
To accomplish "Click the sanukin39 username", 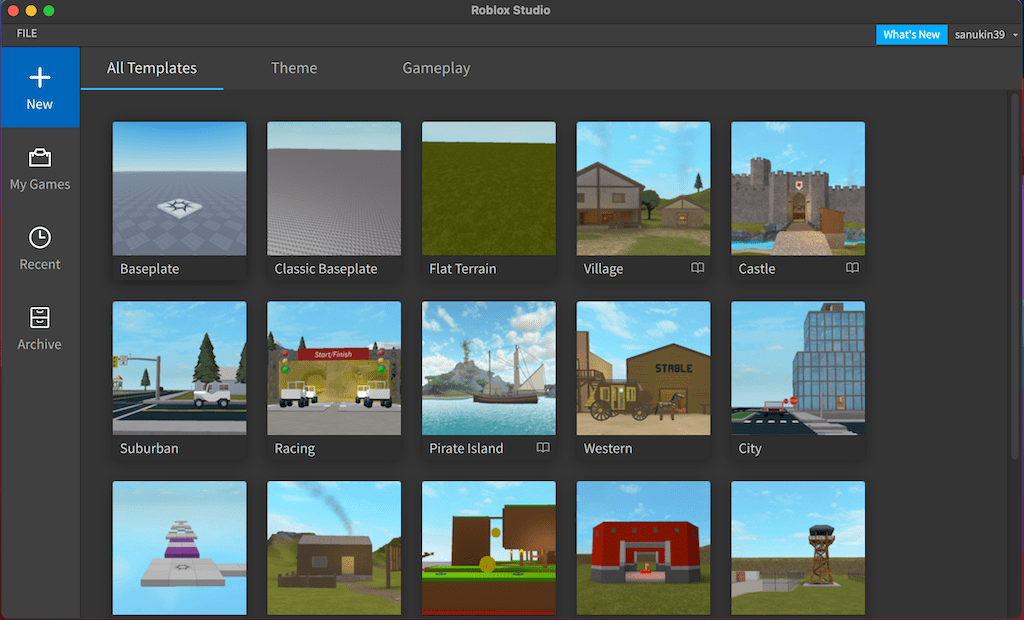I will (979, 35).
